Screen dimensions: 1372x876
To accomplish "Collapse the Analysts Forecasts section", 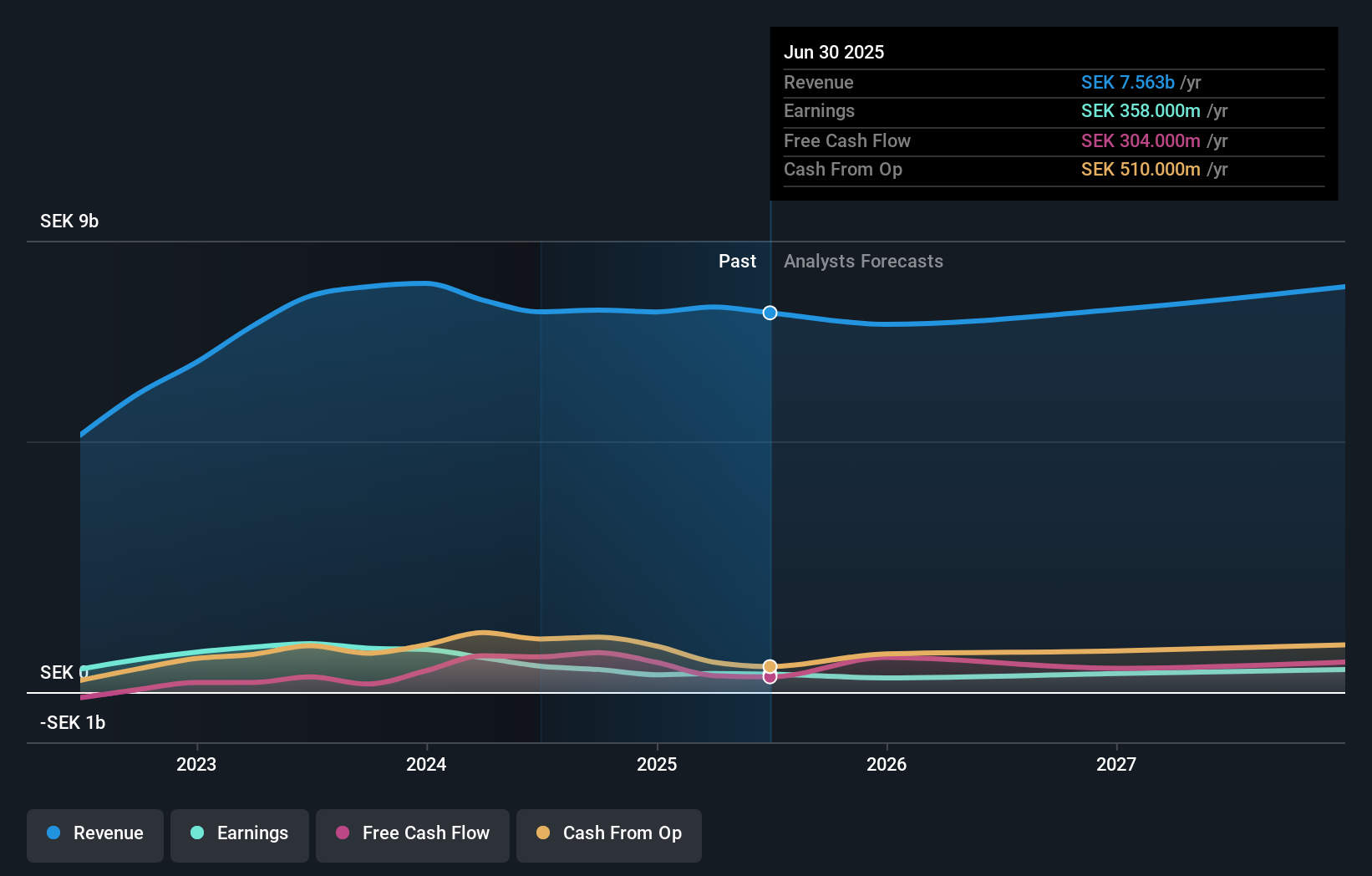I will point(863,262).
